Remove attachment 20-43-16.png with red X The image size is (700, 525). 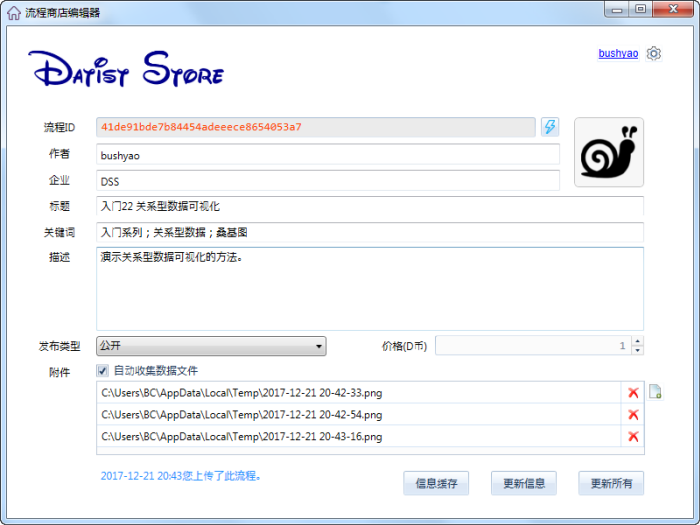[633, 437]
